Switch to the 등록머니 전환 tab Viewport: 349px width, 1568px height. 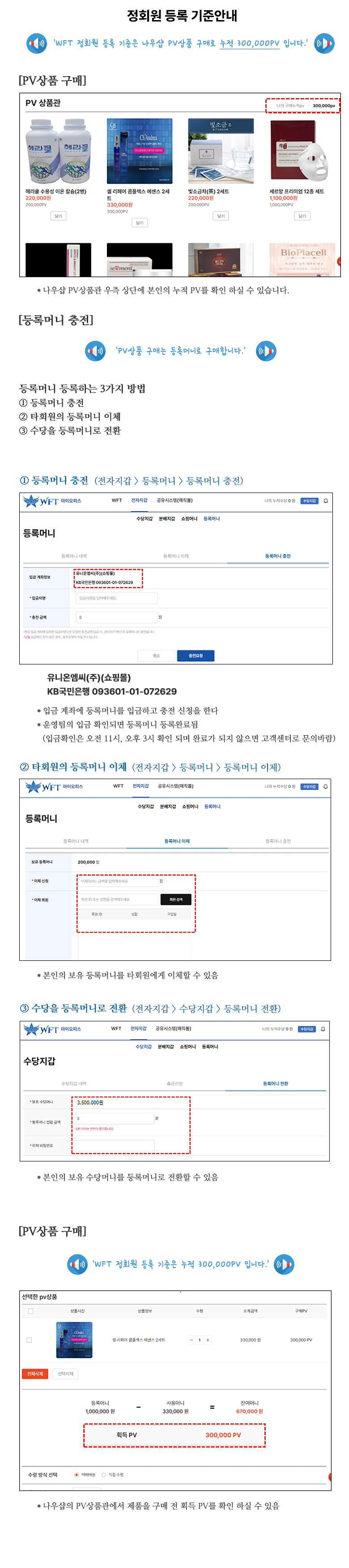click(276, 1084)
